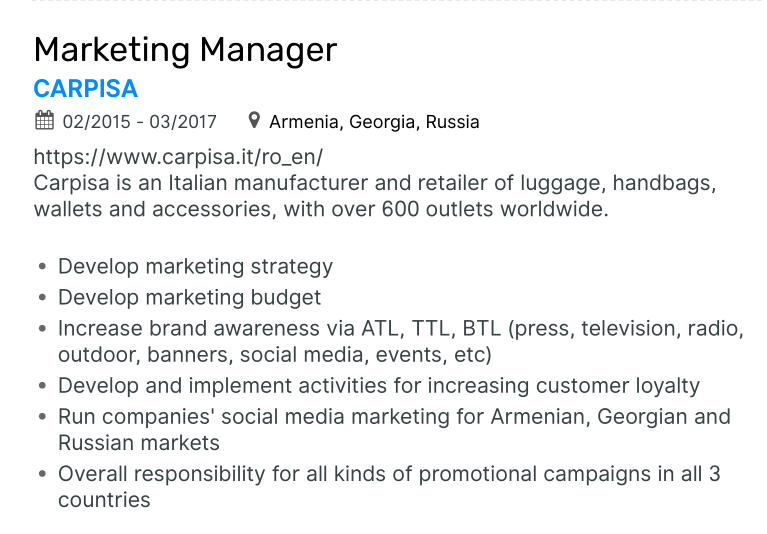Click the bullet dot before 'Overall responsibility'
Image resolution: width=767 pixels, height=534 pixels.
41,475
